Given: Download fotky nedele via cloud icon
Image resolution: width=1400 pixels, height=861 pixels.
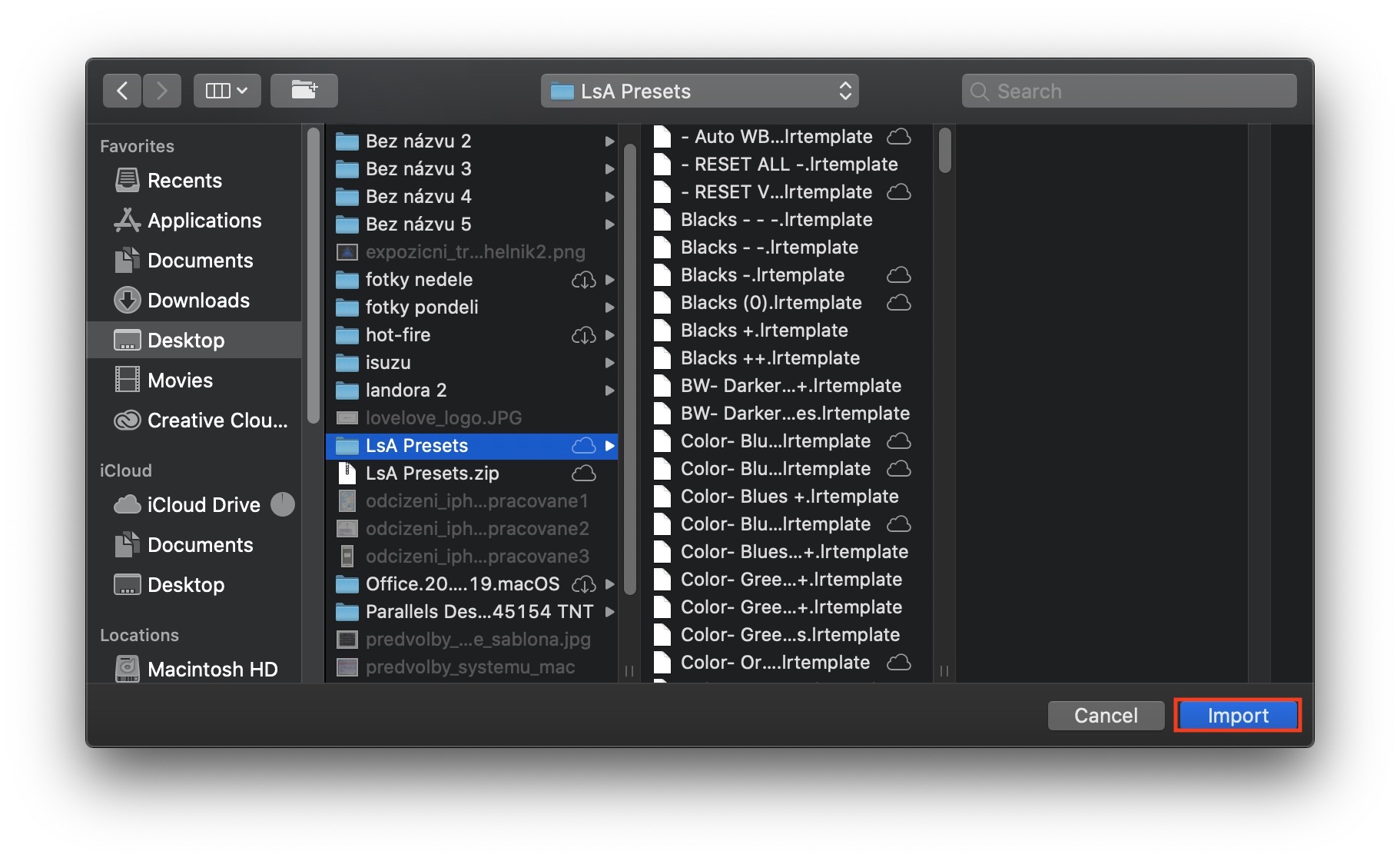Looking at the screenshot, I should pos(583,280).
